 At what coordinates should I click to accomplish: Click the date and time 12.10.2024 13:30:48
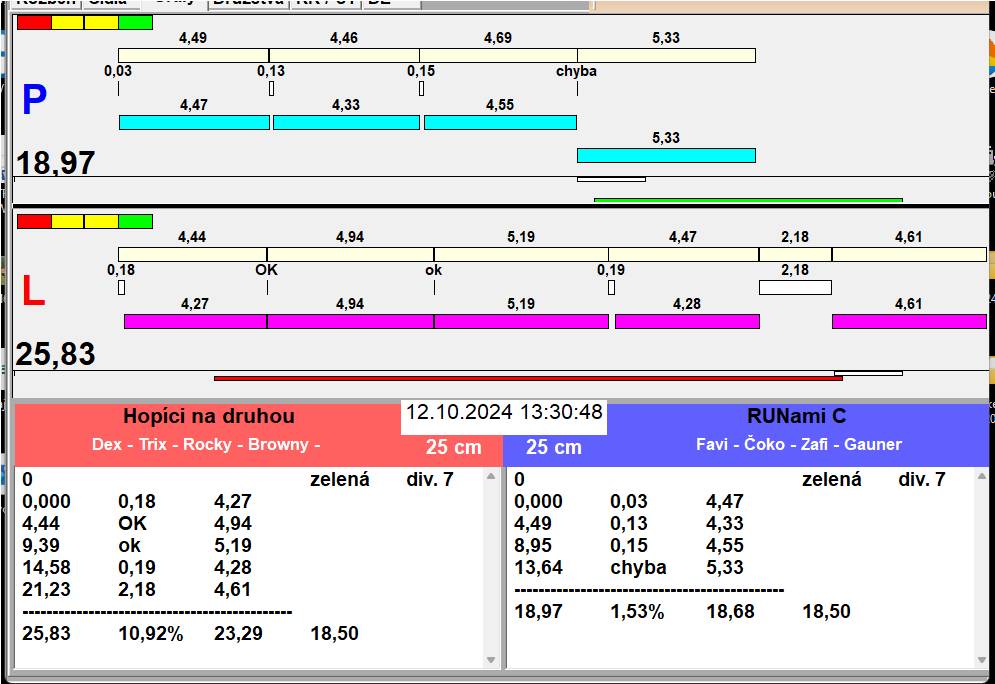click(504, 412)
